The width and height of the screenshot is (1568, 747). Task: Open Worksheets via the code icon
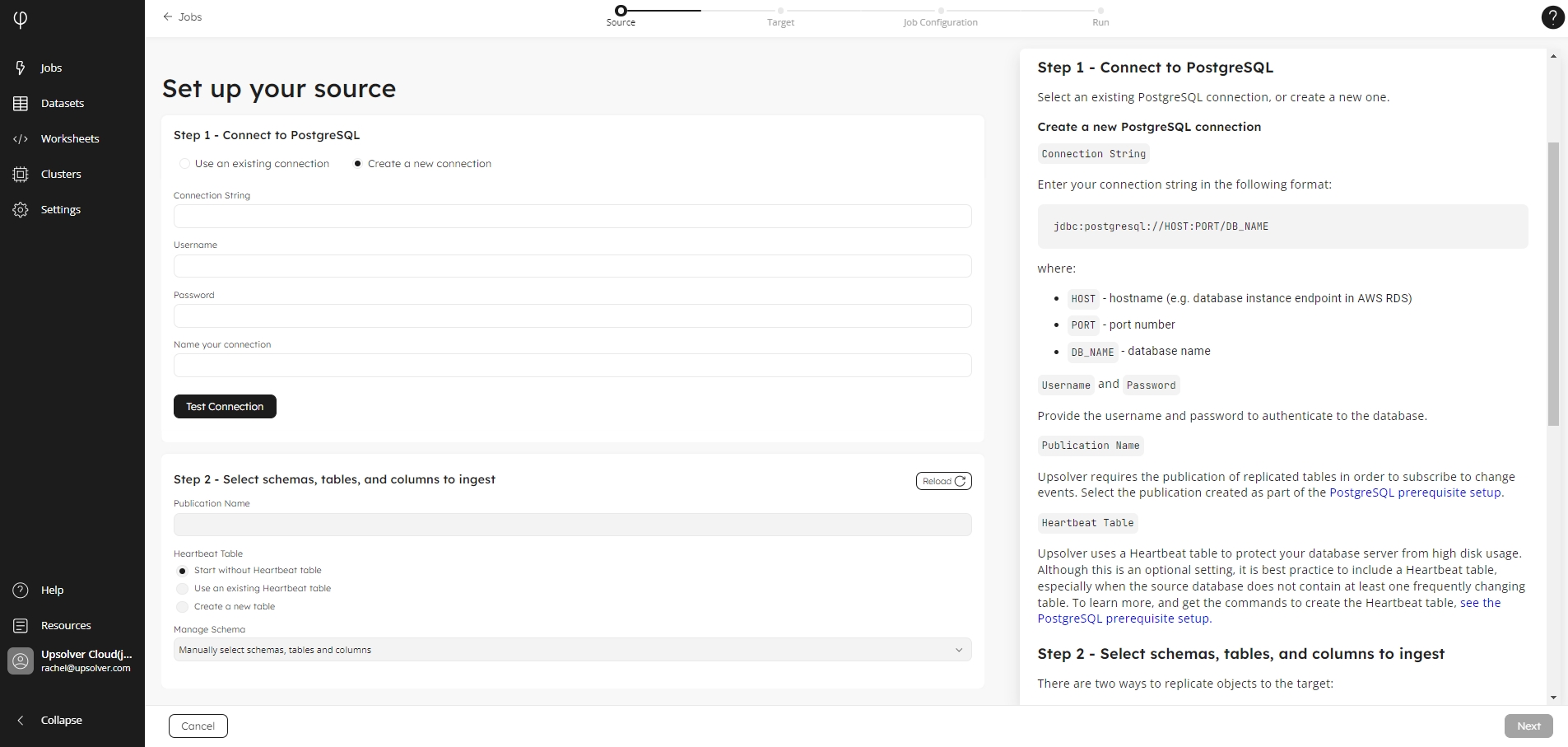click(21, 138)
